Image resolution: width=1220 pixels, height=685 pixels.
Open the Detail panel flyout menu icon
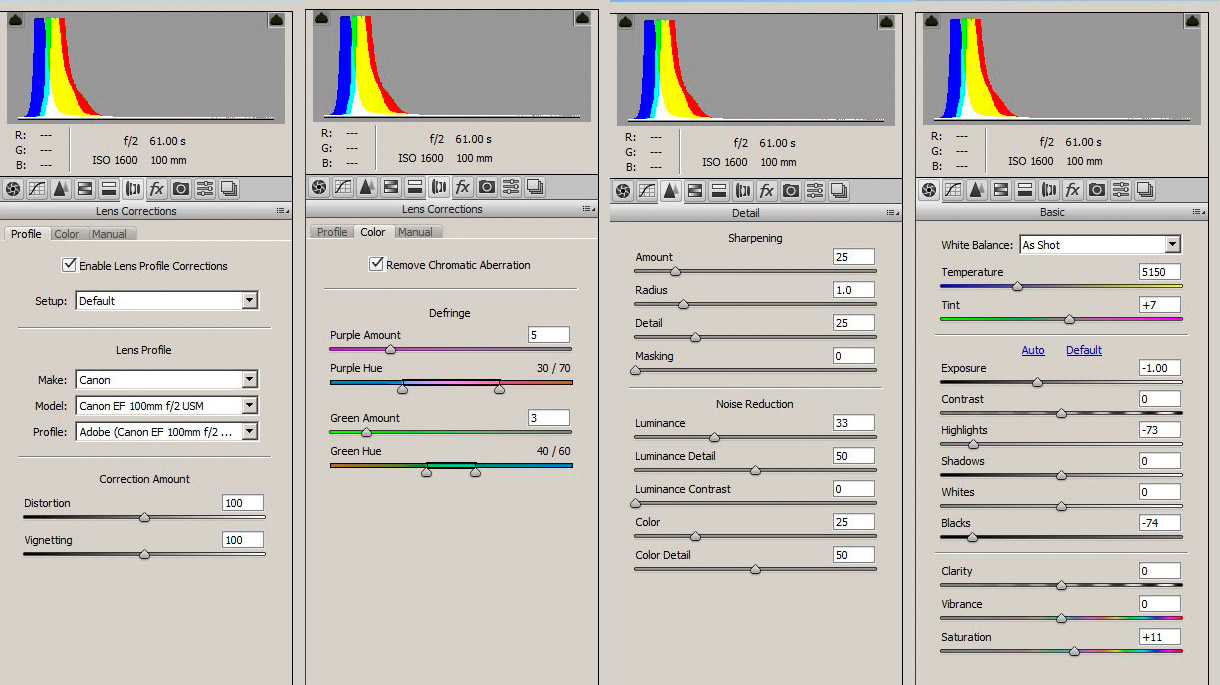tap(891, 213)
